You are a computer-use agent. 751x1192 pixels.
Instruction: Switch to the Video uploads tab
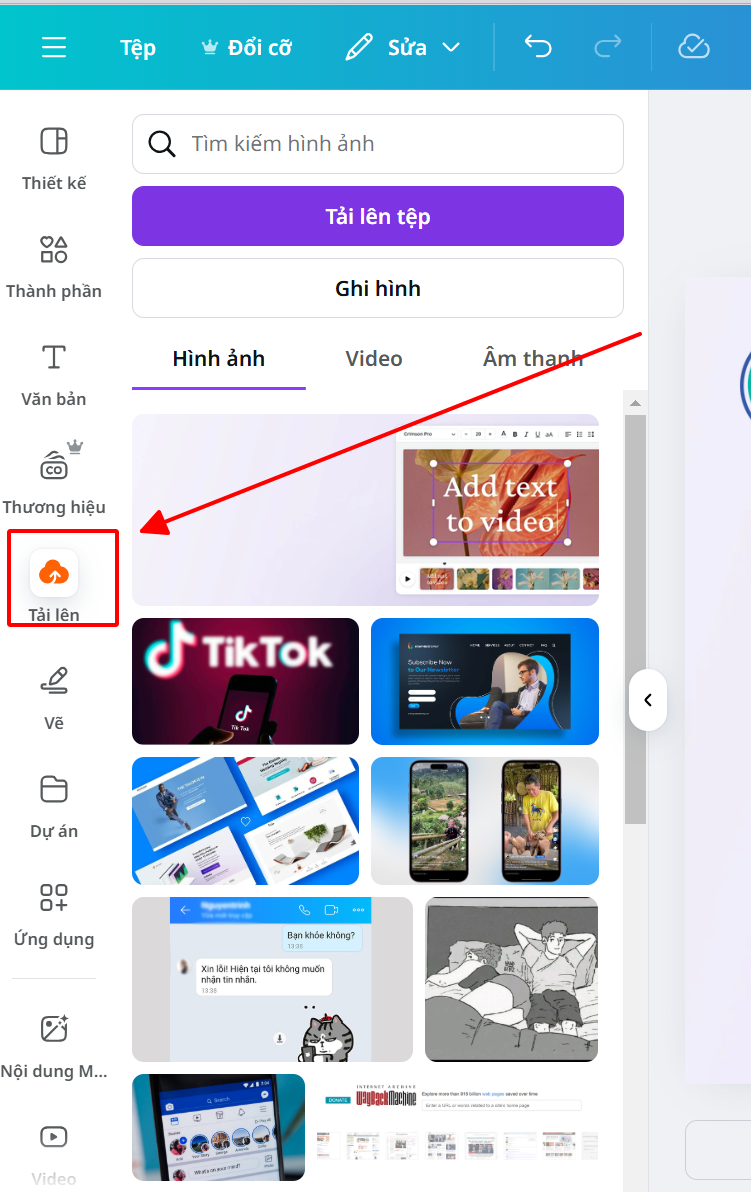(374, 359)
